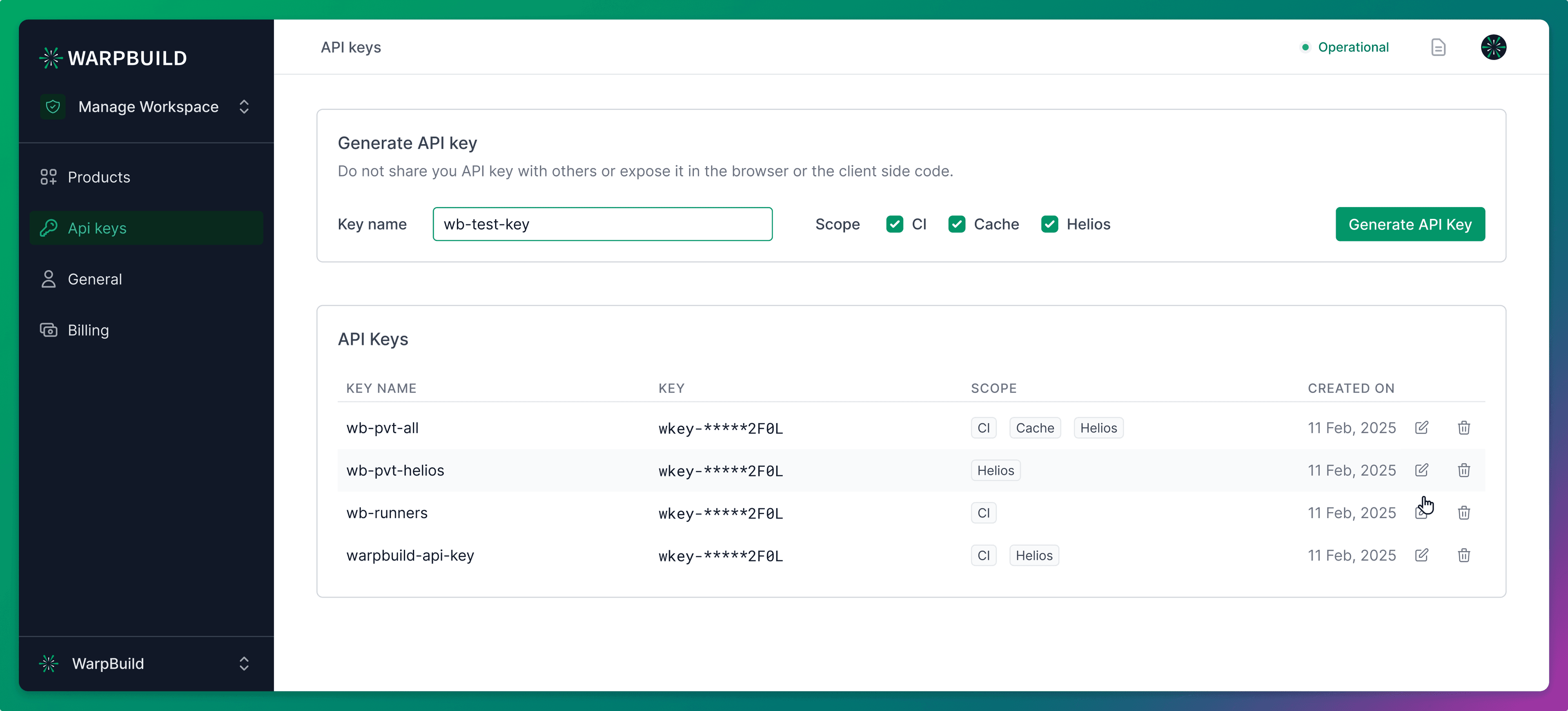Open the documentation page icon in top bar
This screenshot has height=711, width=1568.
point(1438,47)
